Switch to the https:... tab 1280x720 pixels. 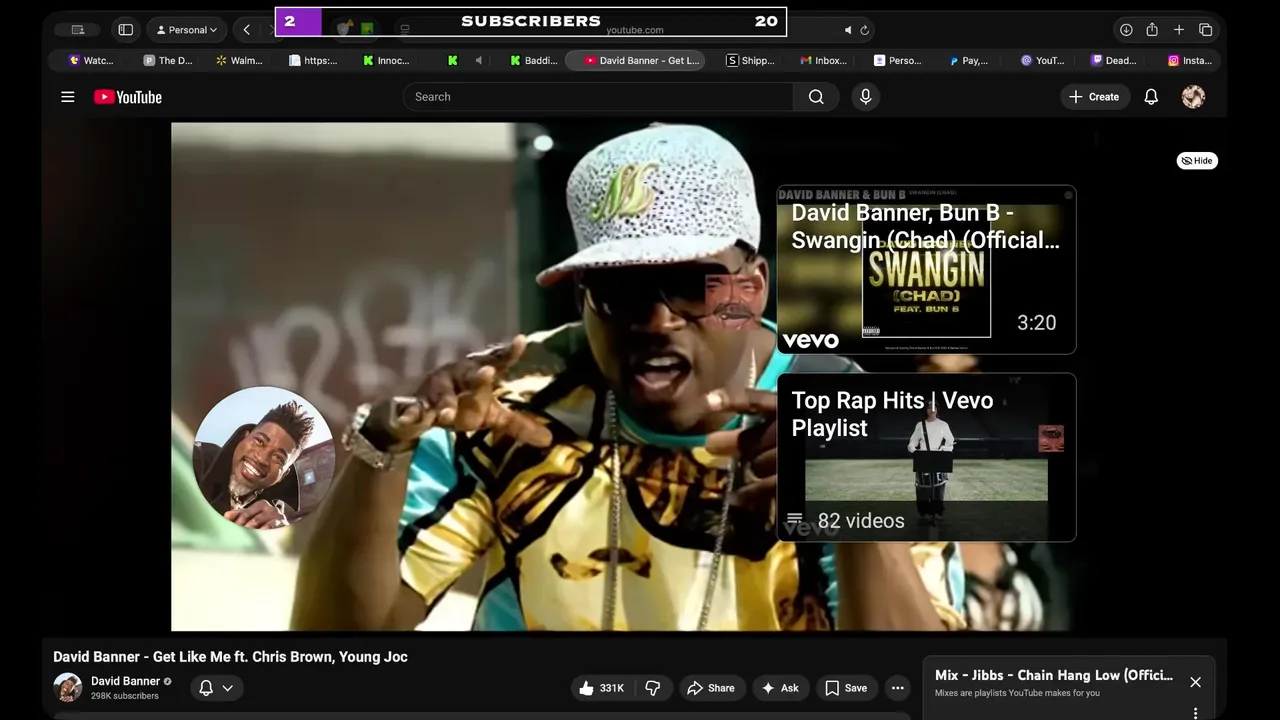313,60
